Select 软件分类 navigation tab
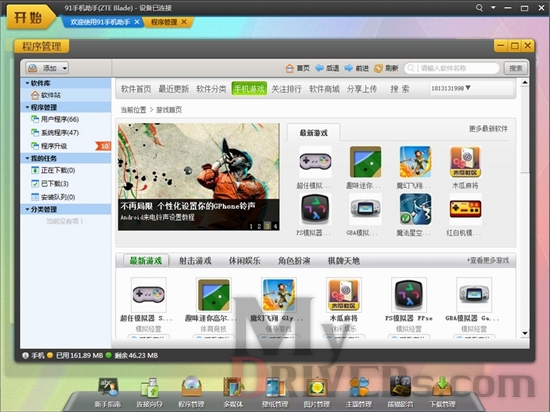The height and width of the screenshot is (412, 550). (211, 89)
